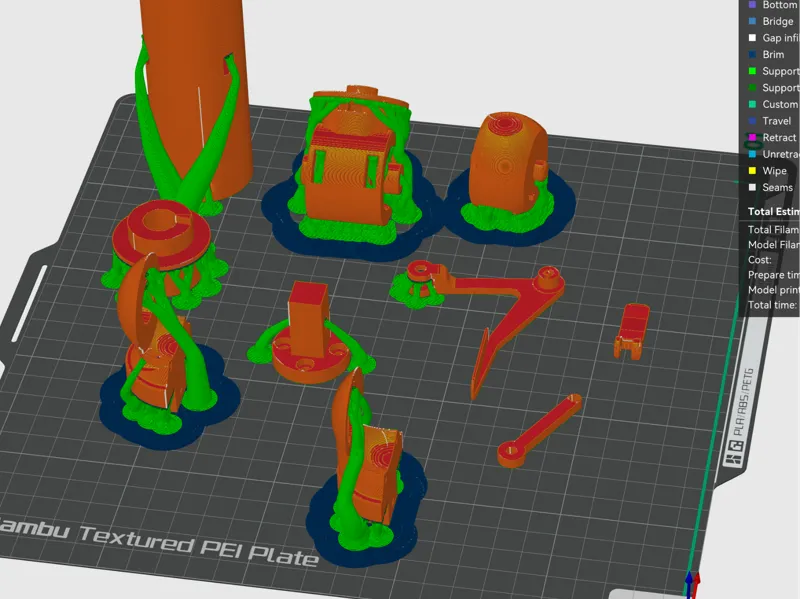Screen dimensions: 800x599
Task: Toggle the Seams legend label
Action: point(778,187)
